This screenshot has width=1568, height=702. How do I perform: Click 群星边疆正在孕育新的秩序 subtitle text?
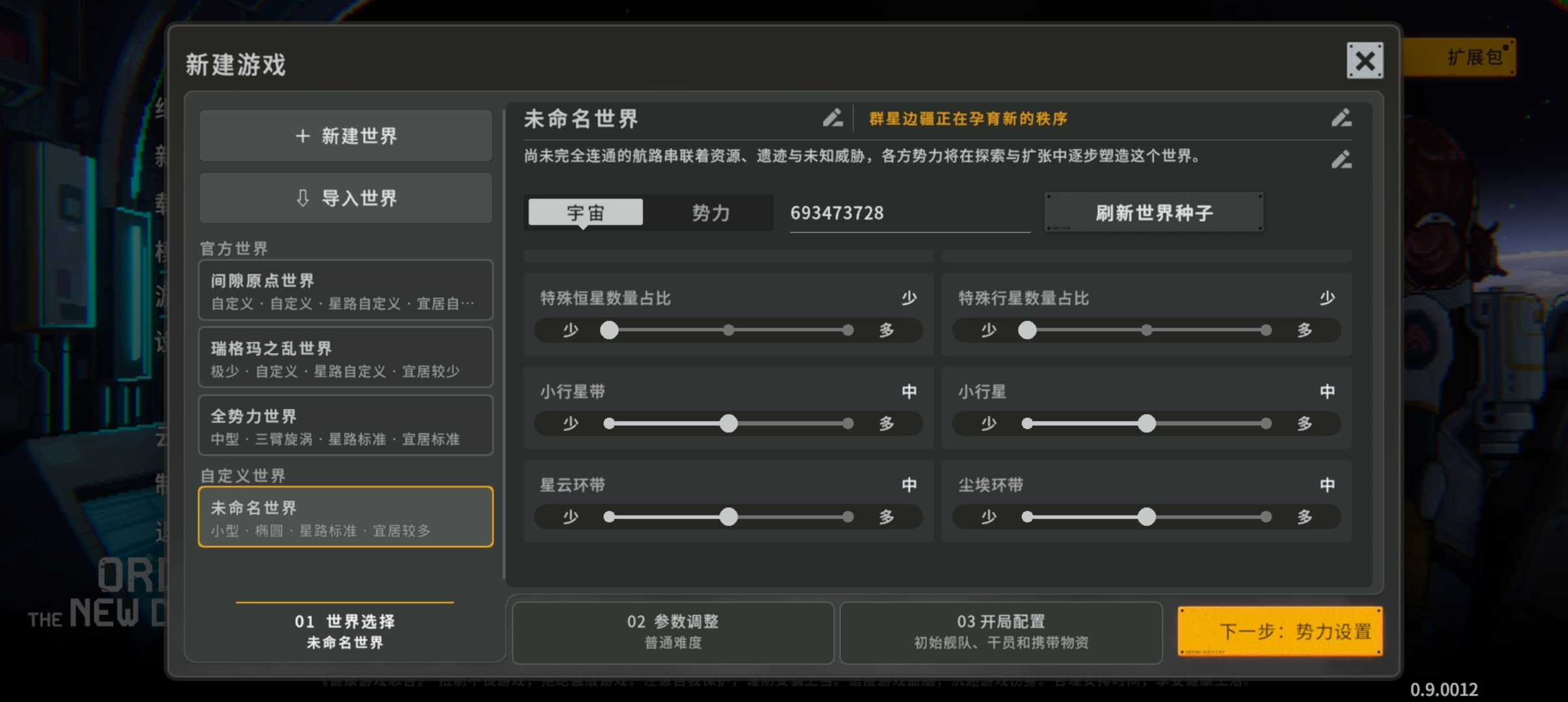click(968, 119)
